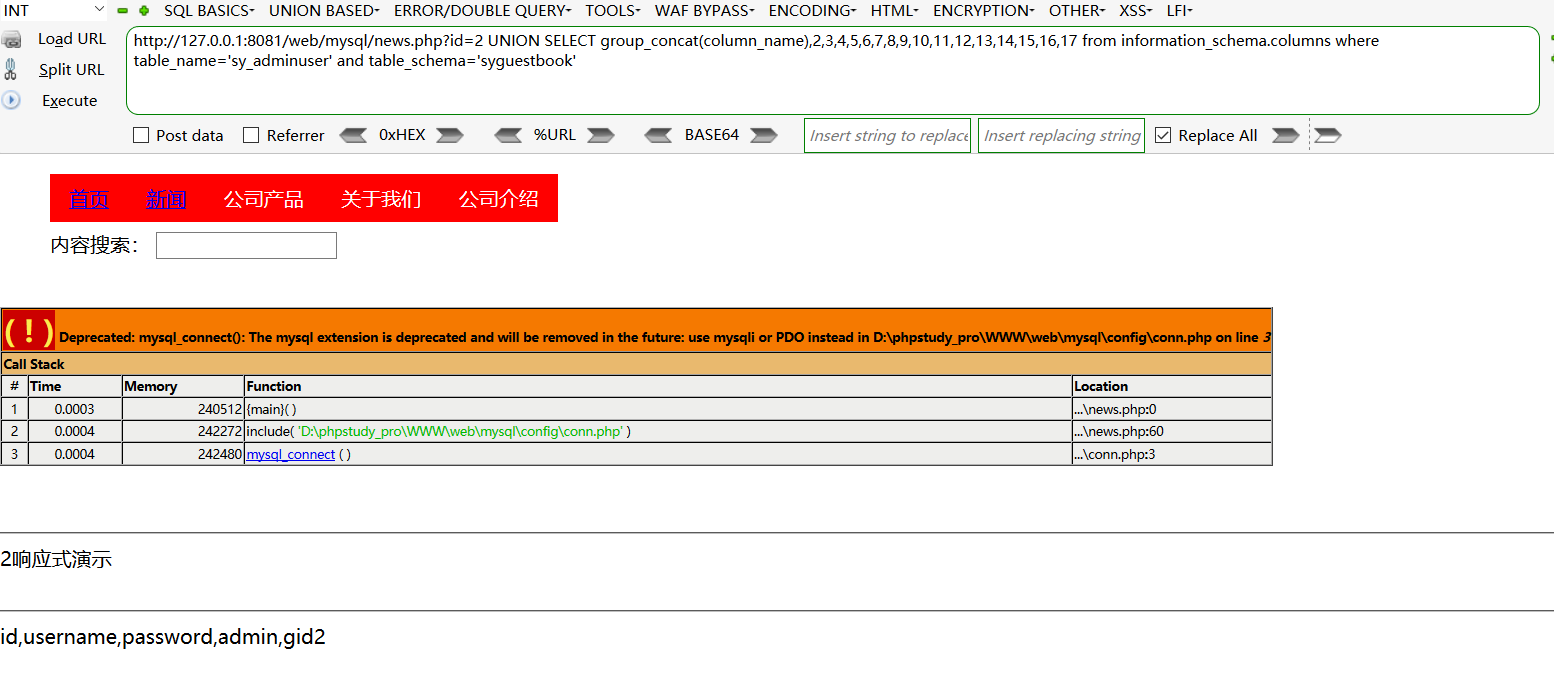Click the left arrow before %URL

pos(508,135)
